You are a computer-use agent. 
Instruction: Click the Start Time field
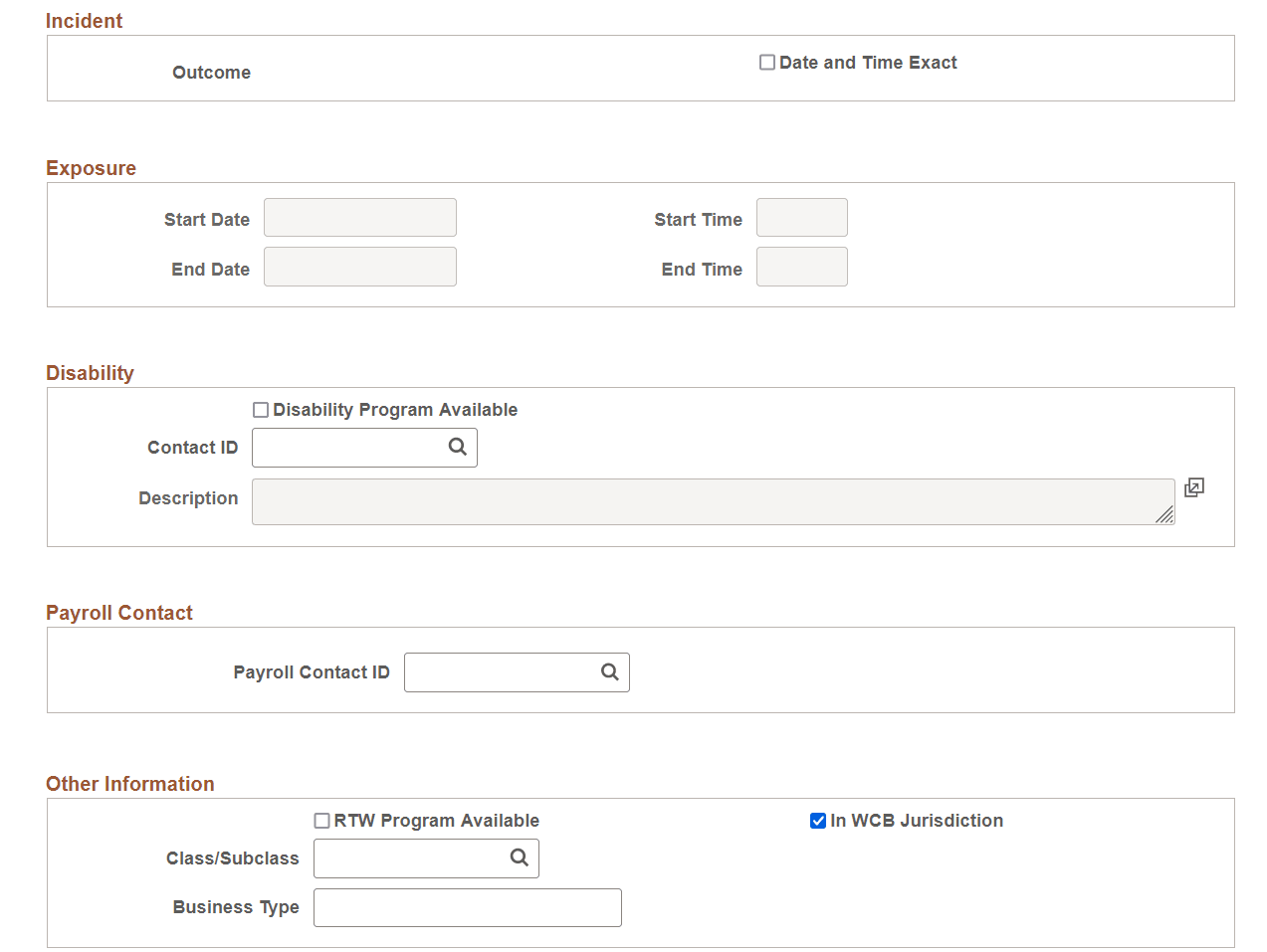tap(801, 217)
